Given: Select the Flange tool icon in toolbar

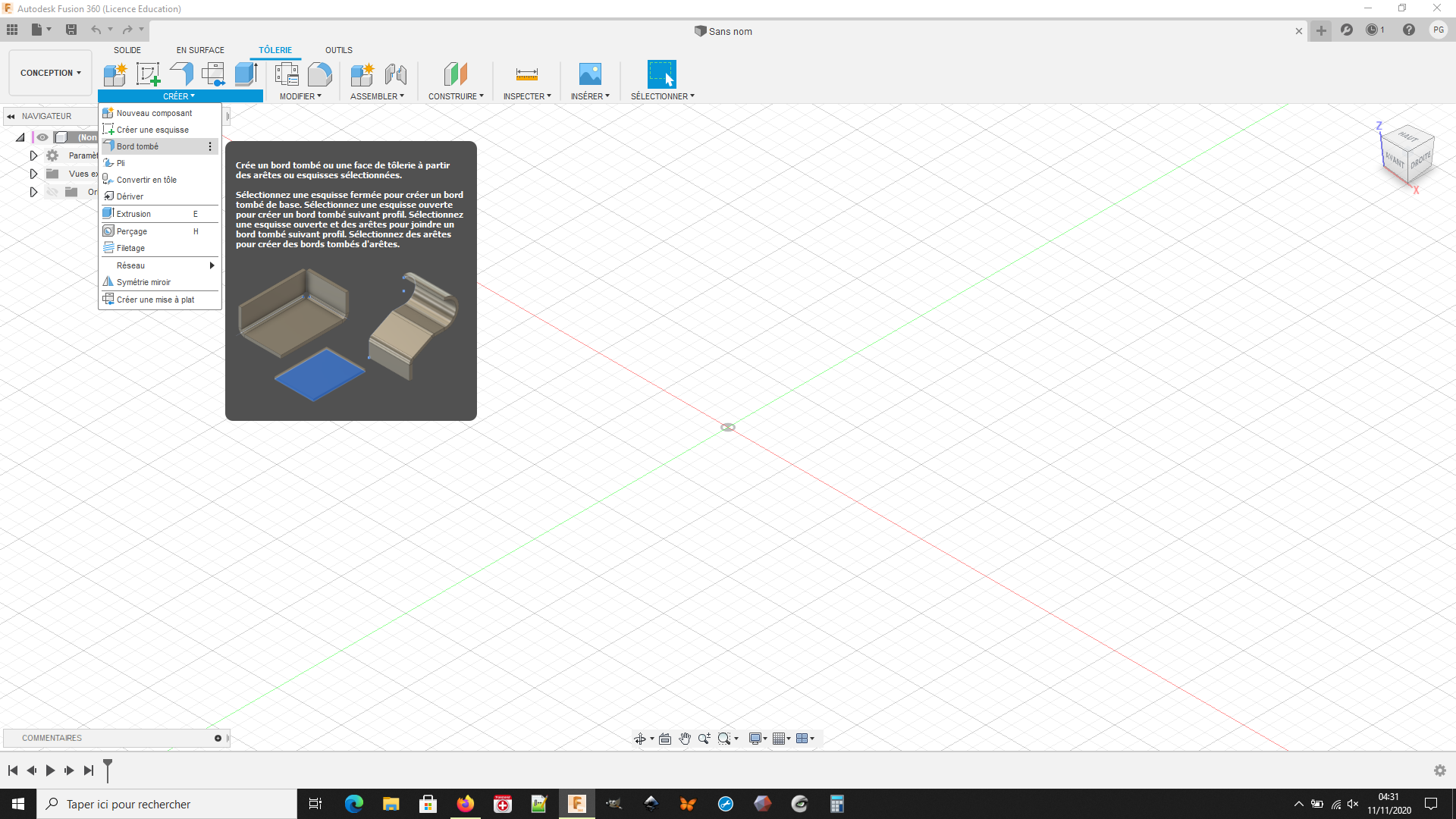Looking at the screenshot, I should coord(181,74).
